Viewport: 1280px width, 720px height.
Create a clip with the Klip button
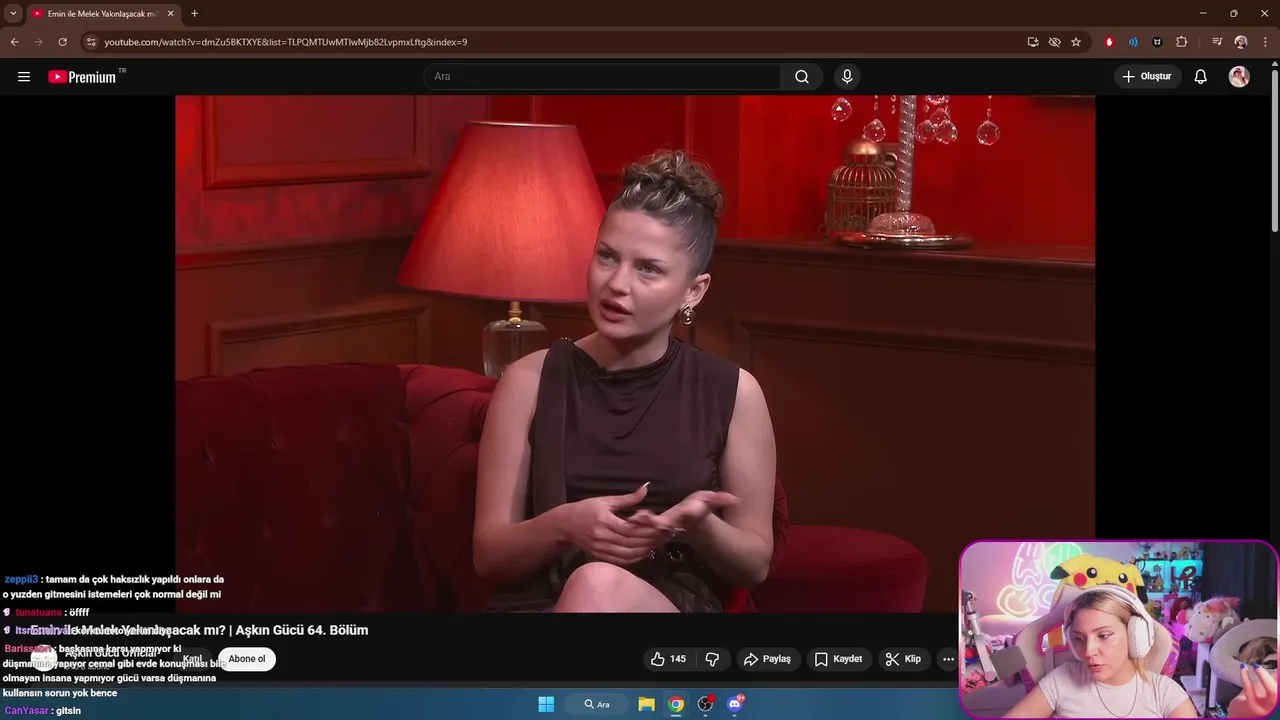(x=902, y=659)
